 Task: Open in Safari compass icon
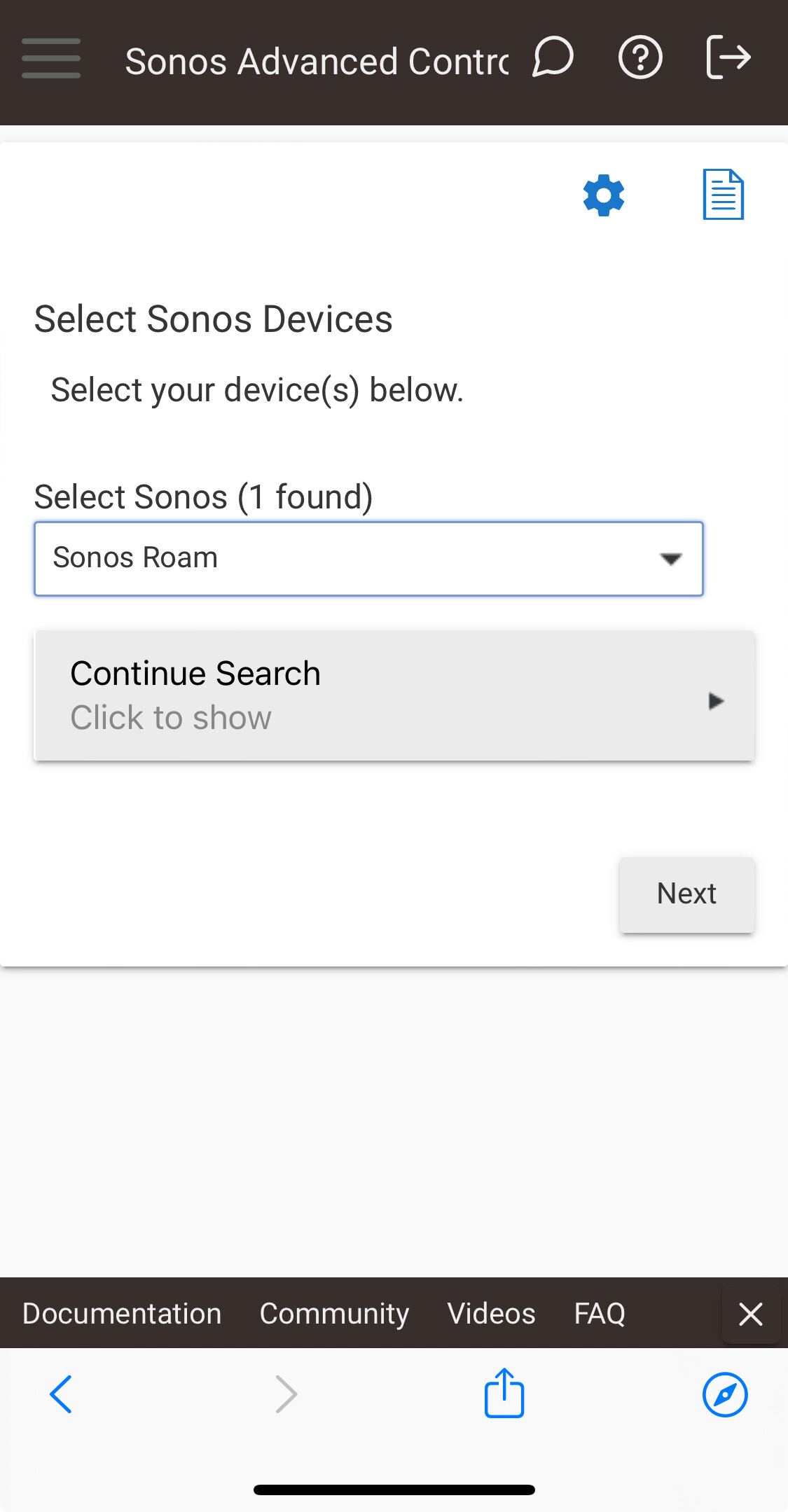click(x=725, y=1394)
